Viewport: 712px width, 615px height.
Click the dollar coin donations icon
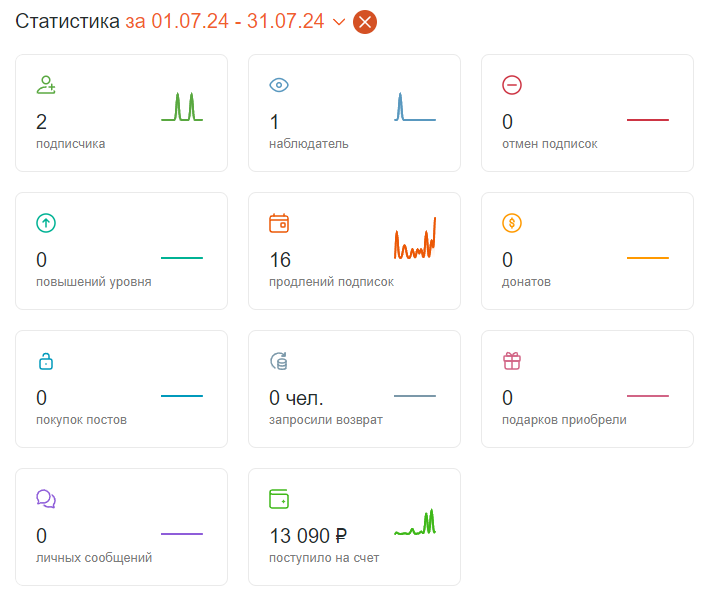point(512,223)
